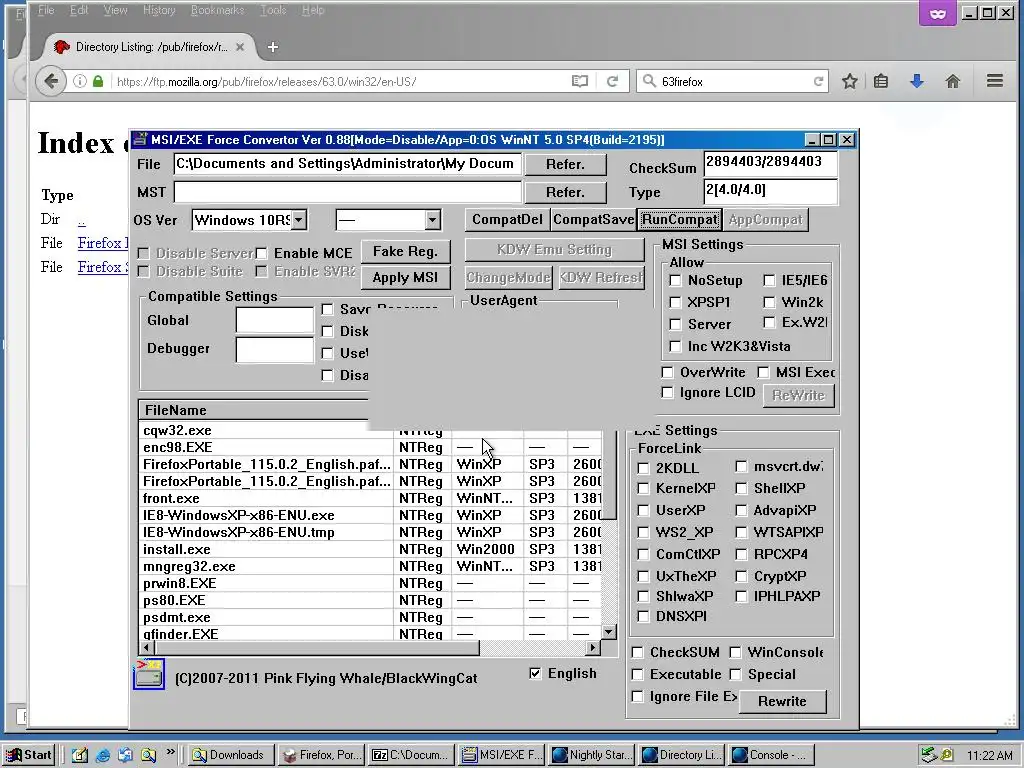Launch Internet Explorer from quick launch
The width and height of the screenshot is (1024, 768).
pos(103,755)
